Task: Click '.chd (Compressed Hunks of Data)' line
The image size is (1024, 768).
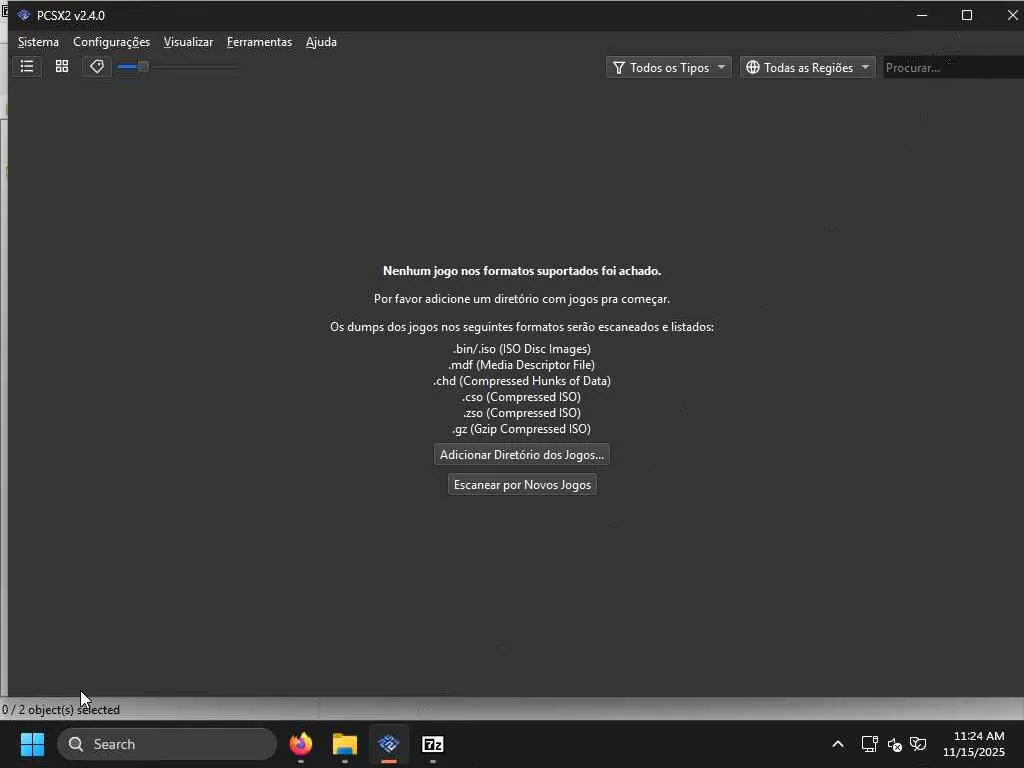Action: click(522, 381)
